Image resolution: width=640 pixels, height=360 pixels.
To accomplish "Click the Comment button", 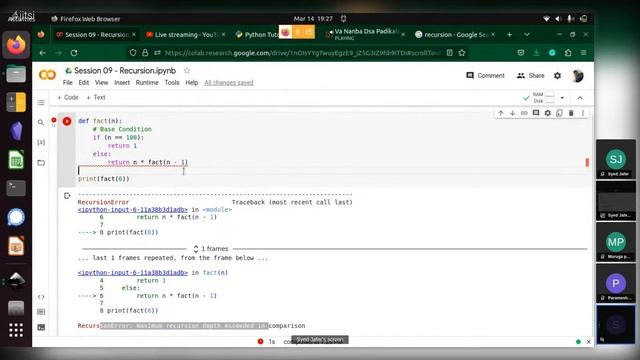I will (485, 76).
